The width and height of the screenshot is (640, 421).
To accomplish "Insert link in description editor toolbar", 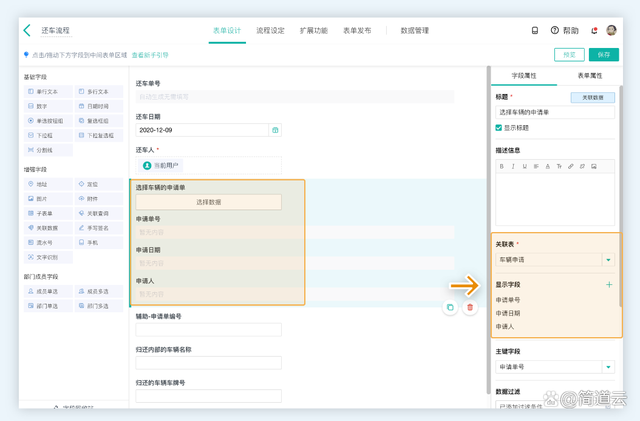I will pos(571,166).
